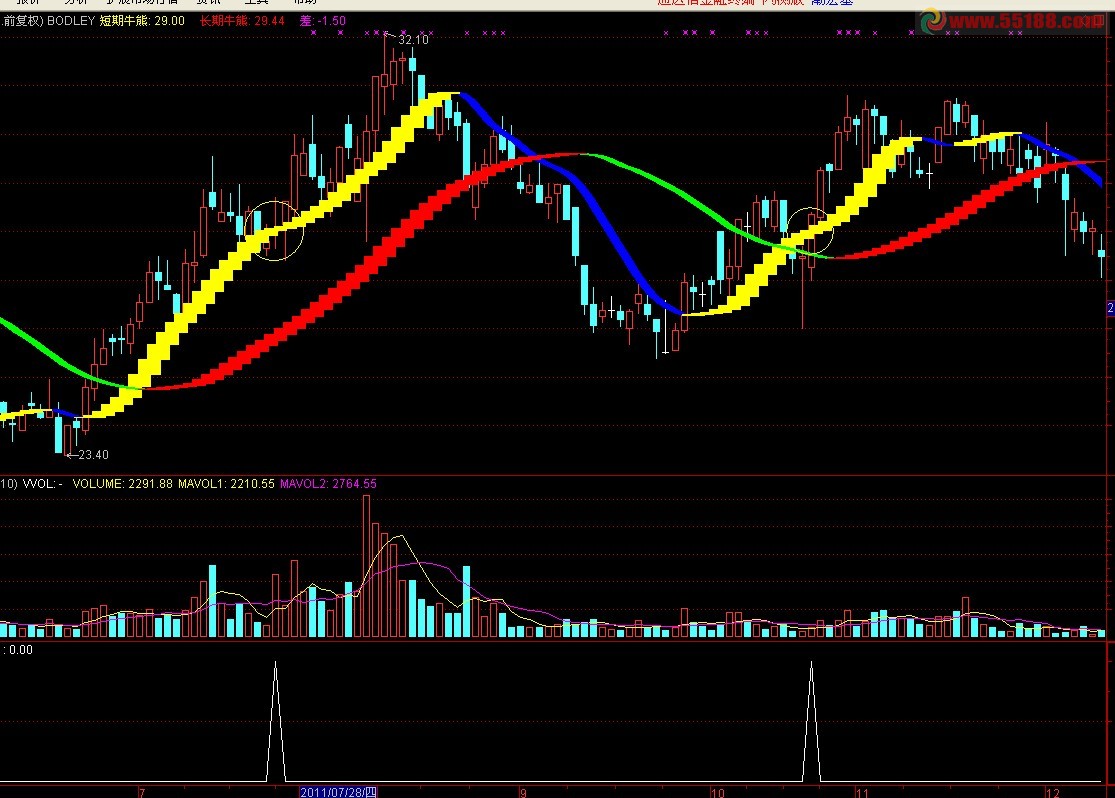
Task: Click the tallest red volume bar
Action: [367, 566]
